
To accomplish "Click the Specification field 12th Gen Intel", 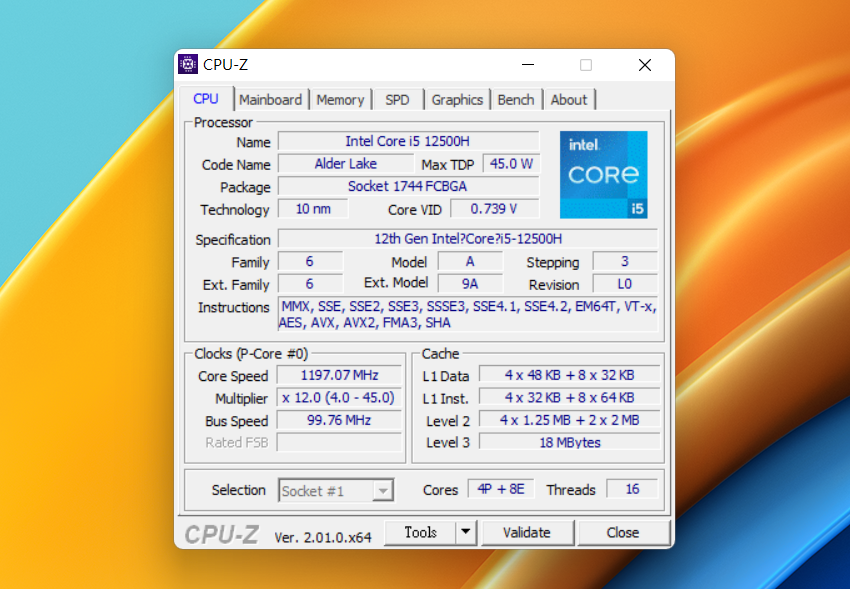I will (x=468, y=238).
